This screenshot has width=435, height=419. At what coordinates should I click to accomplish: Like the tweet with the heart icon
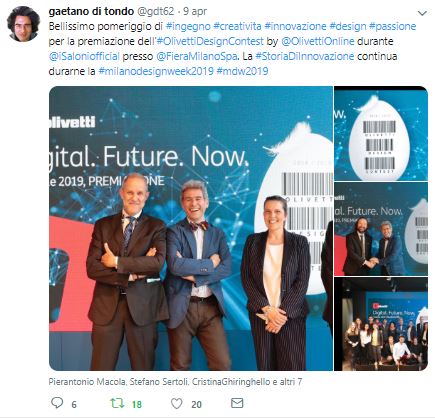(177, 404)
